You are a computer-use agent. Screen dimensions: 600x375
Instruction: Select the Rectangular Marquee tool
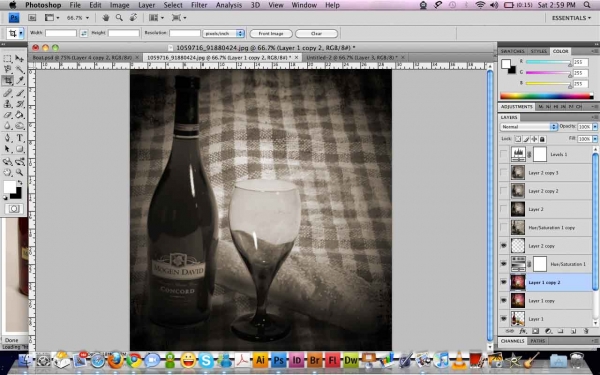click(7, 59)
